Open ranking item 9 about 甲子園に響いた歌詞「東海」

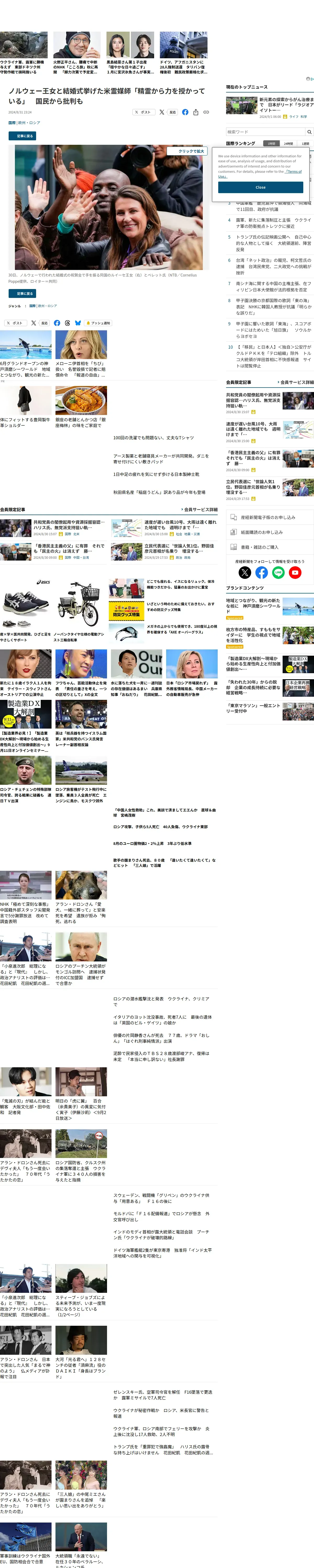pos(273,330)
